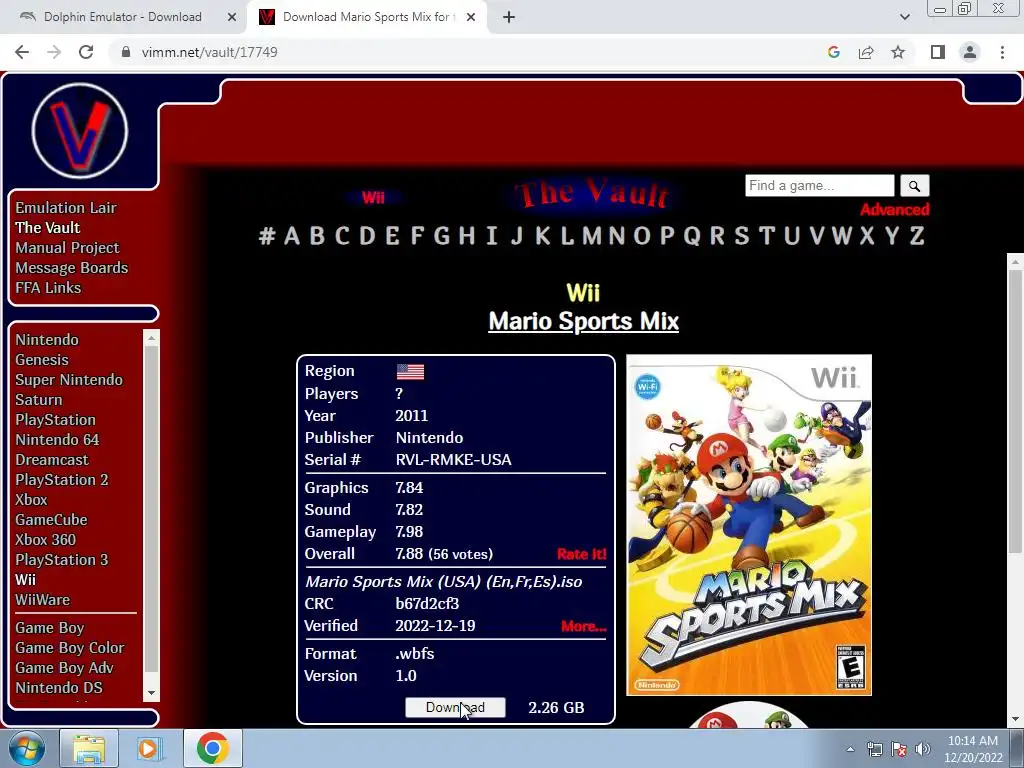Click the USA region flag icon

coord(410,372)
